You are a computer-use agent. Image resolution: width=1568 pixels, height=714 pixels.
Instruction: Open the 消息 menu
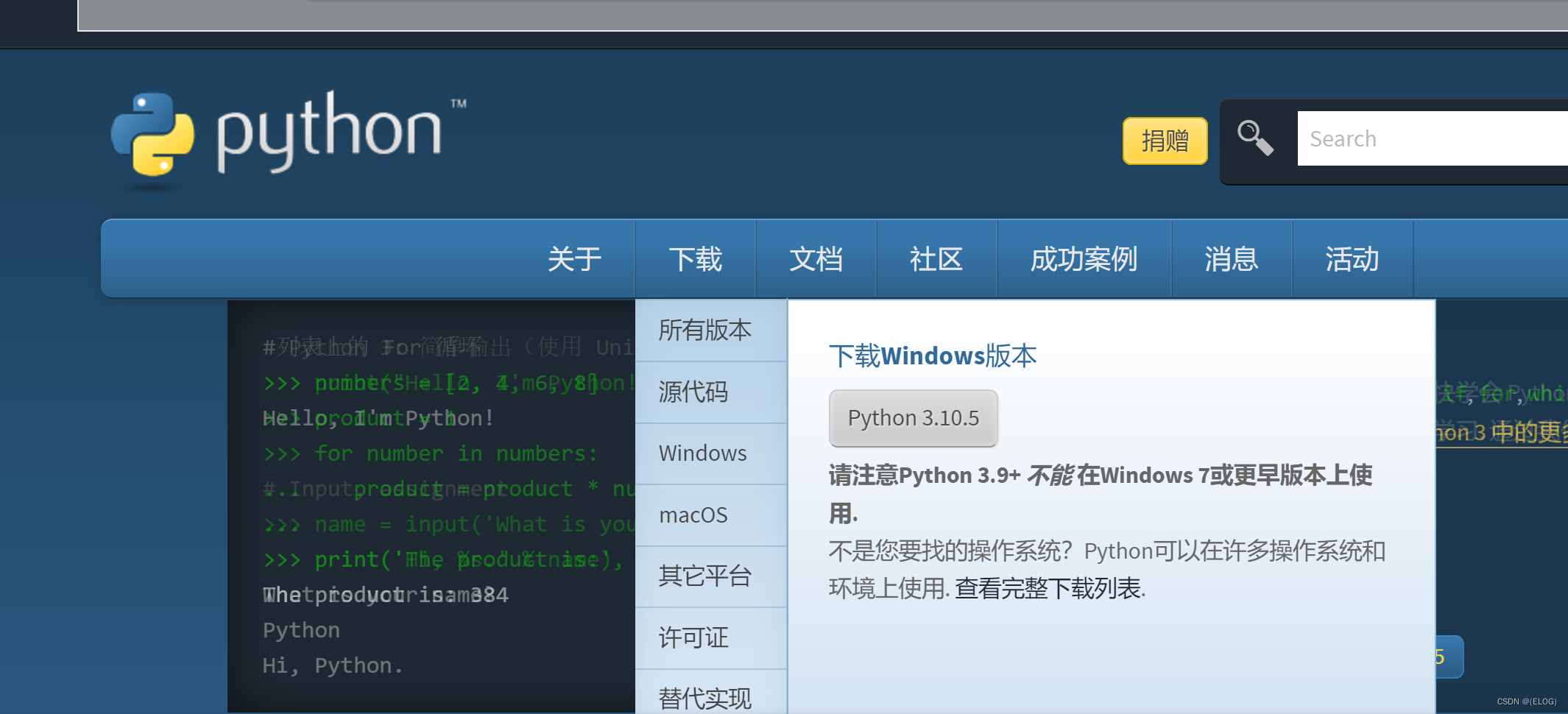pyautogui.click(x=1232, y=259)
